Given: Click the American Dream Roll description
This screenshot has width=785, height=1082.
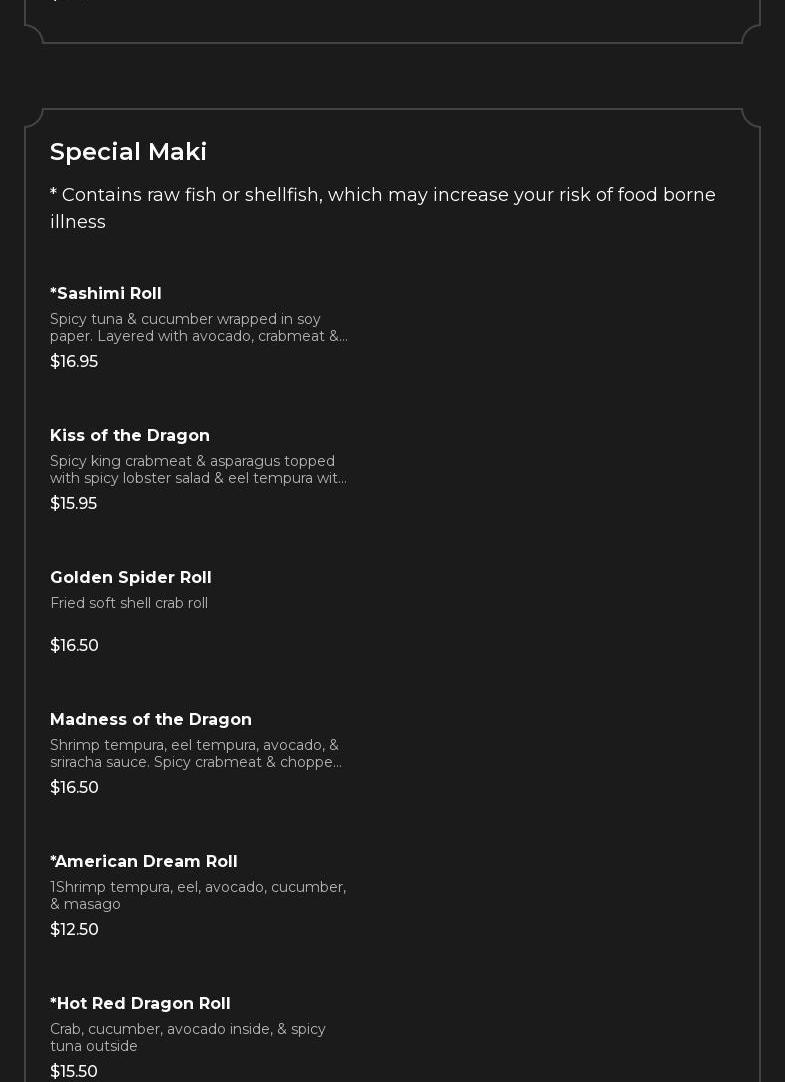Looking at the screenshot, I should click(198, 895).
